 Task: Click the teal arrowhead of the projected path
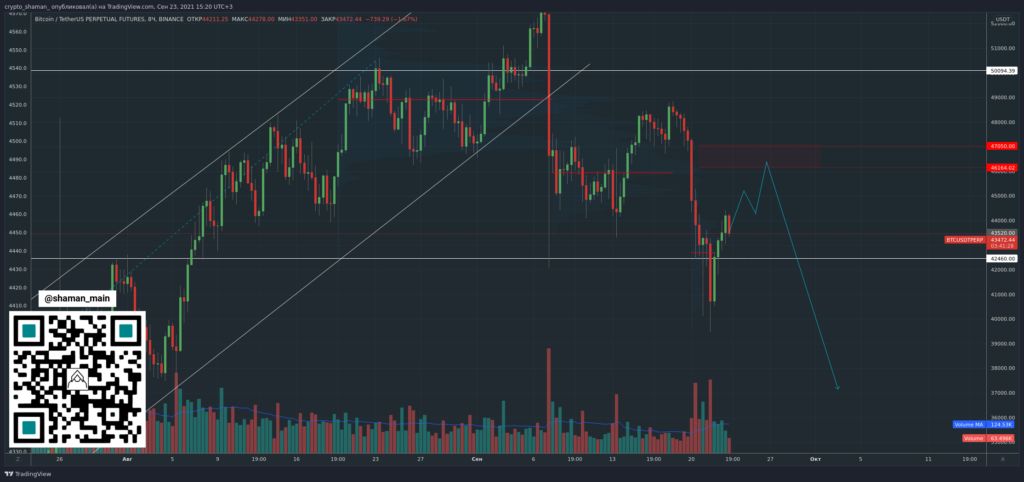pyautogui.click(x=837, y=387)
